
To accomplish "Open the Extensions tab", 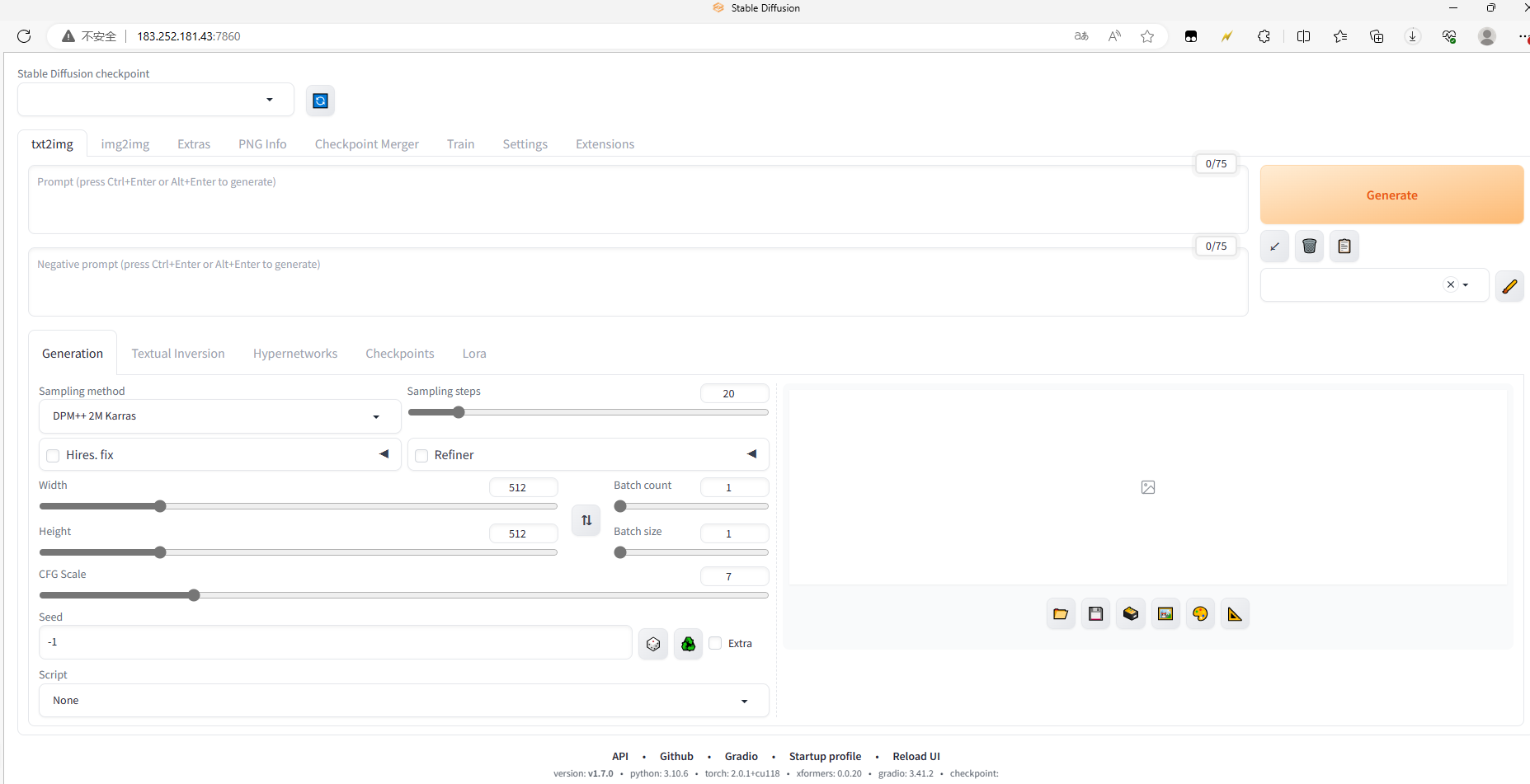I will pos(605,144).
